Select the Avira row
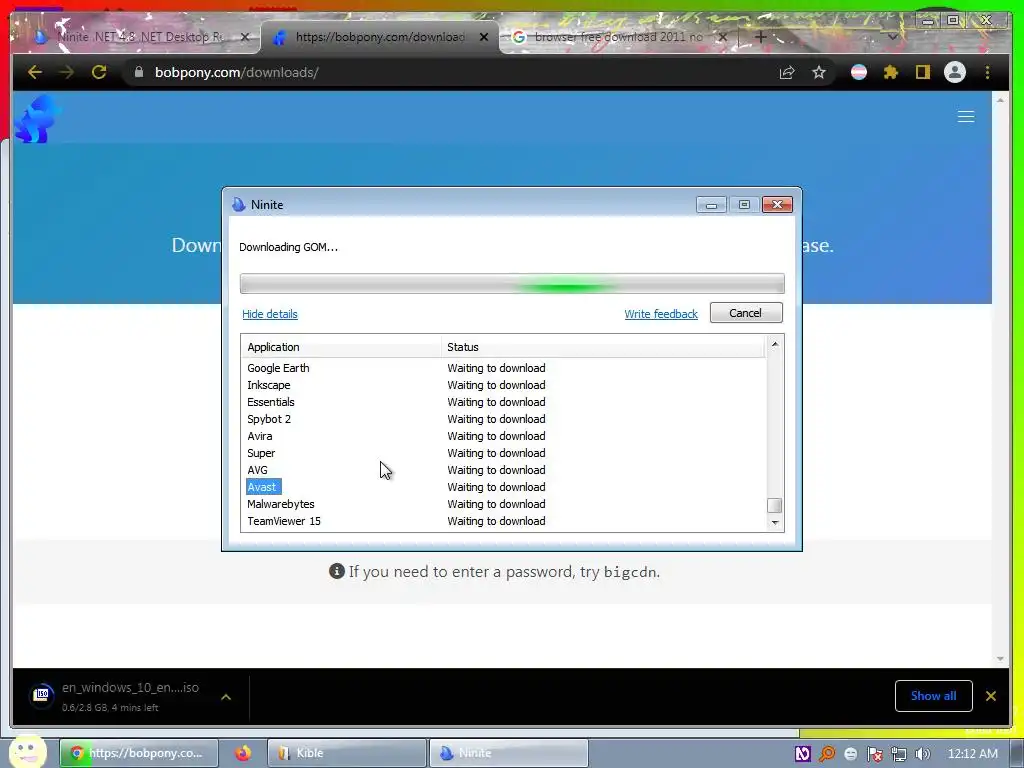This screenshot has width=1024, height=768. pos(503,436)
